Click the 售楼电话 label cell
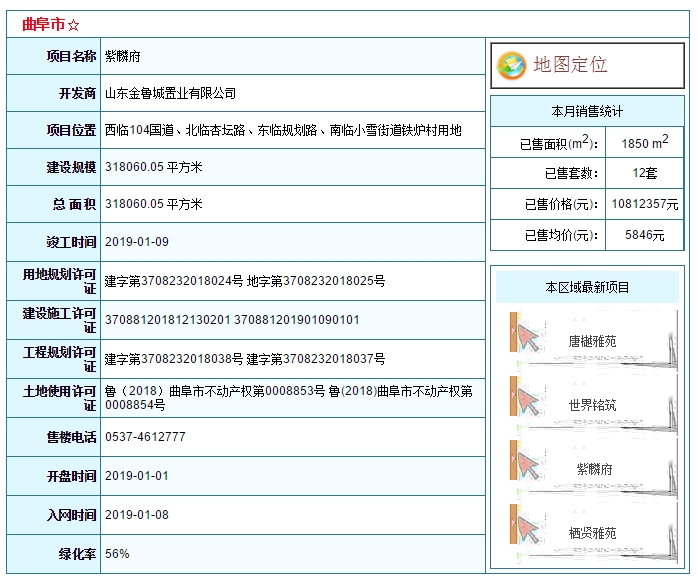This screenshot has height=581, width=698. [x=54, y=437]
